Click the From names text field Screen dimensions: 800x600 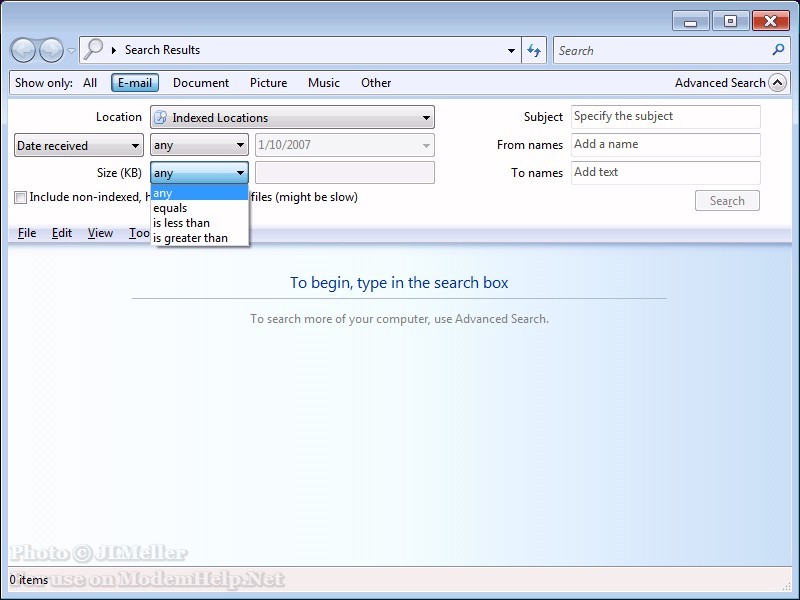(665, 145)
